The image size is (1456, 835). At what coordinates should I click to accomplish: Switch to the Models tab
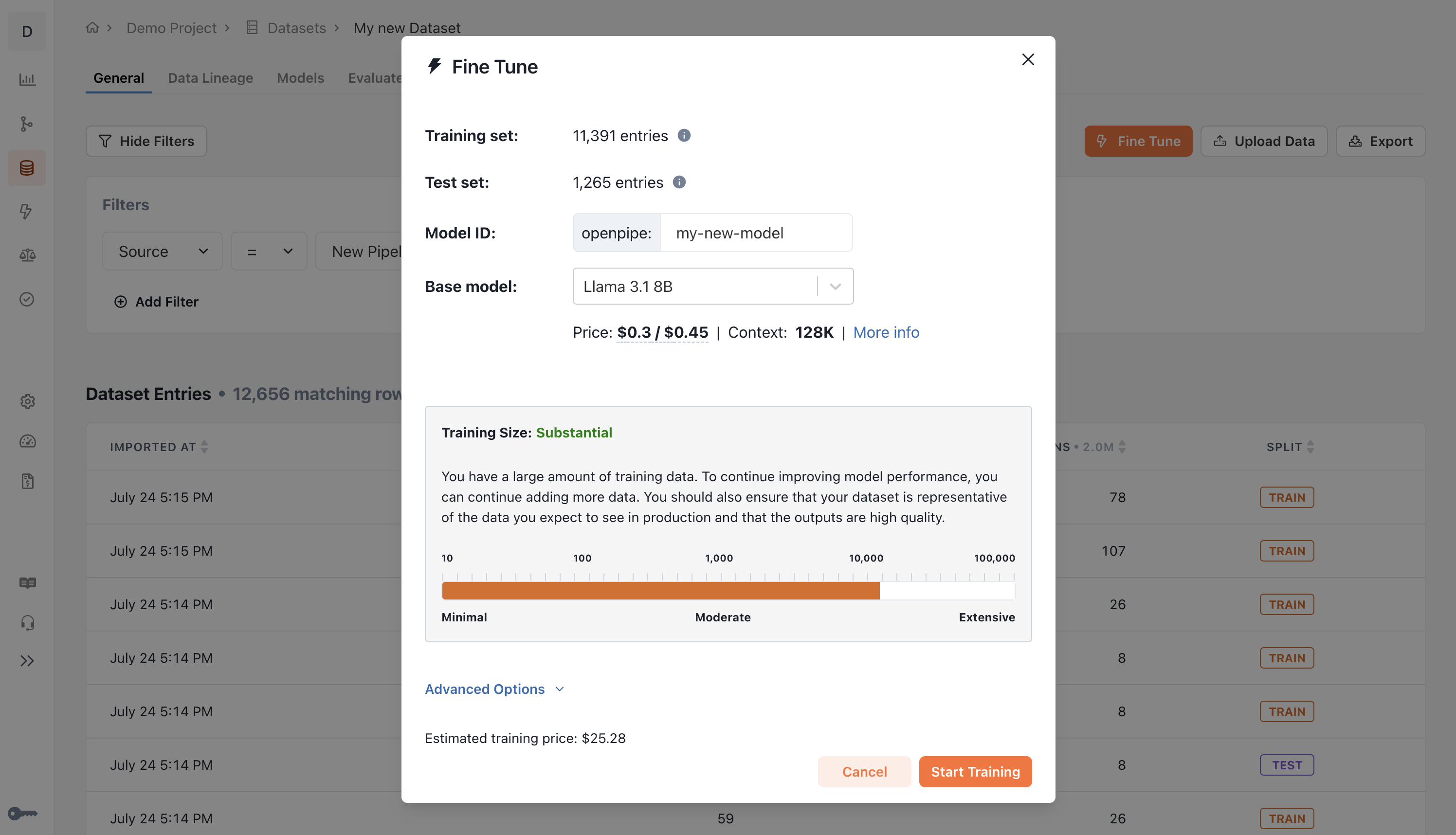pyautogui.click(x=300, y=78)
